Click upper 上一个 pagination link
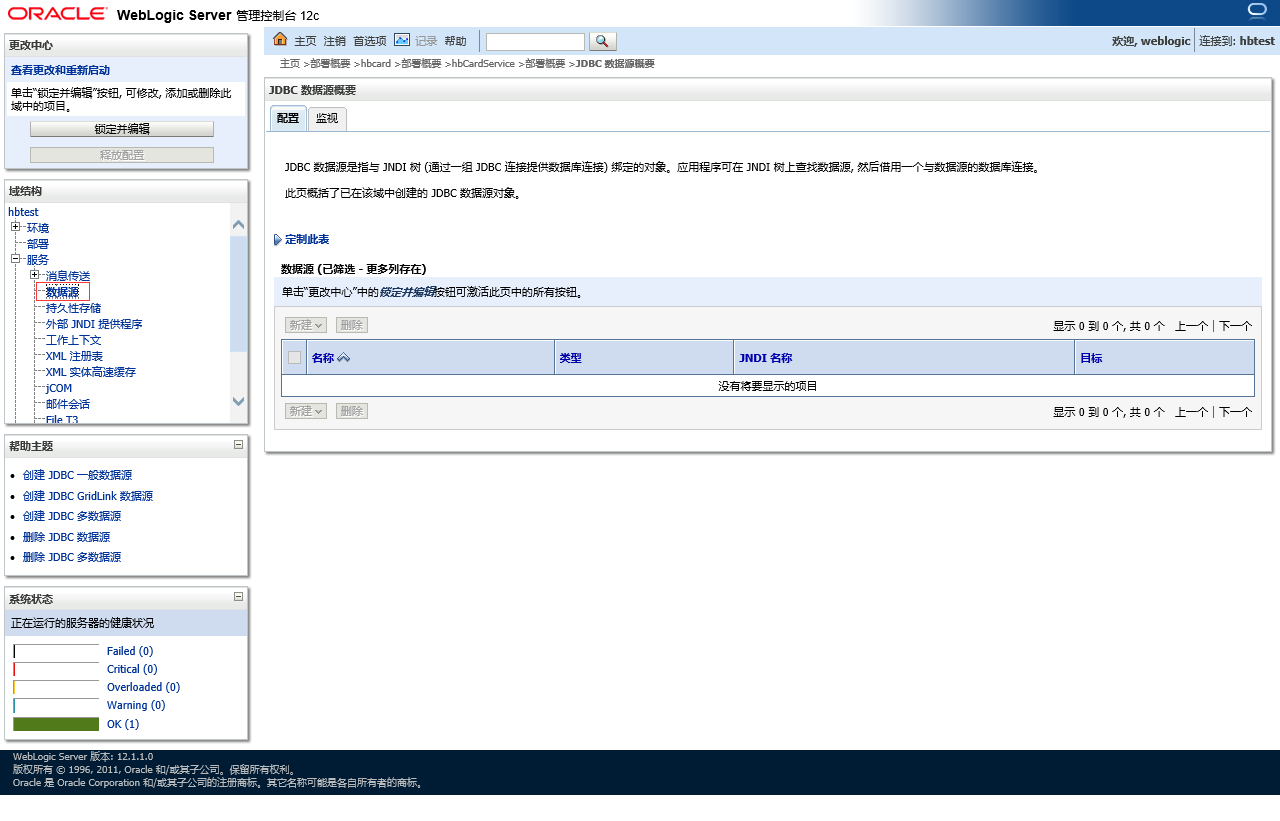Viewport: 1280px width, 821px height. coord(1191,326)
